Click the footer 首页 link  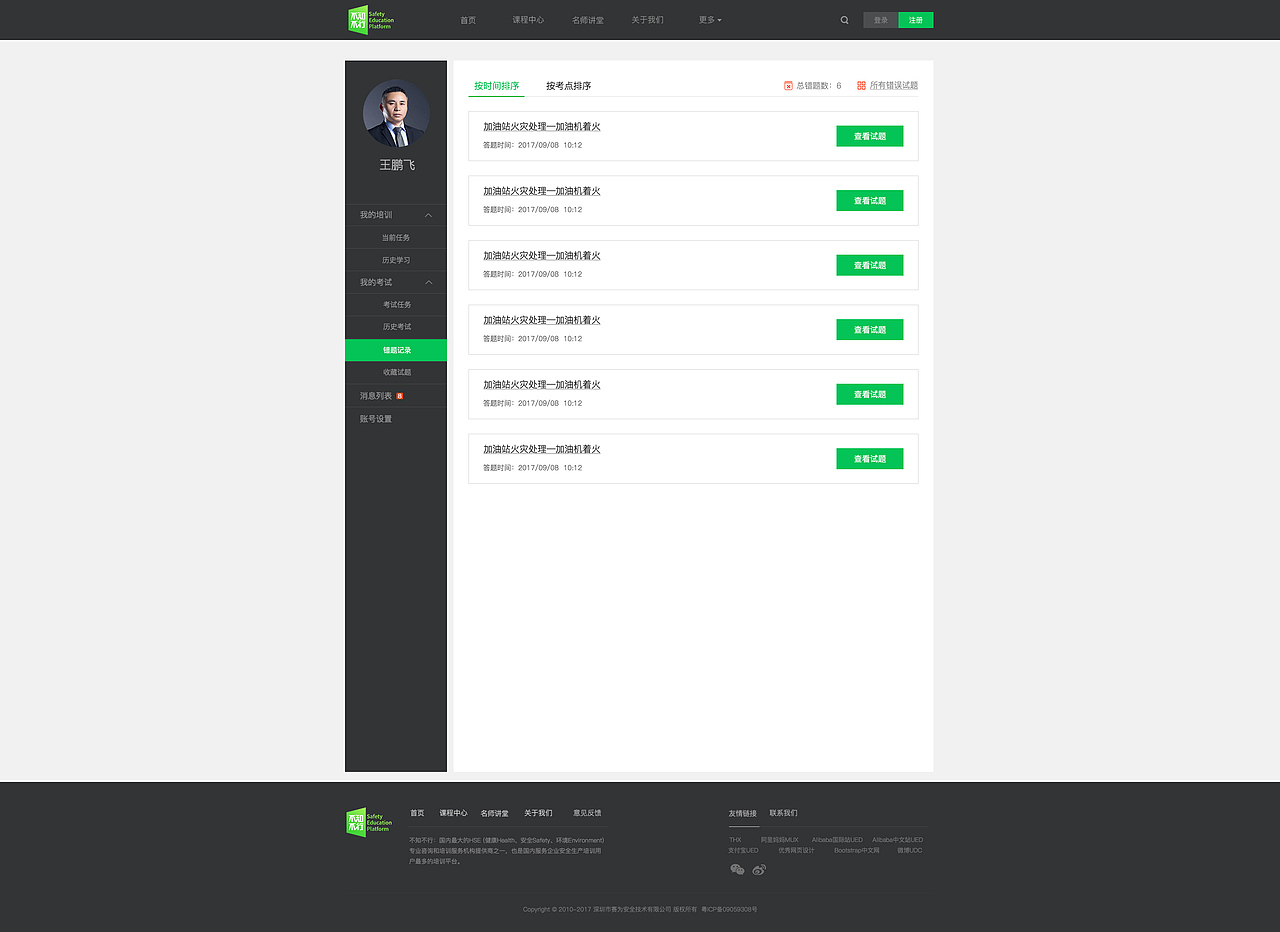[x=417, y=813]
